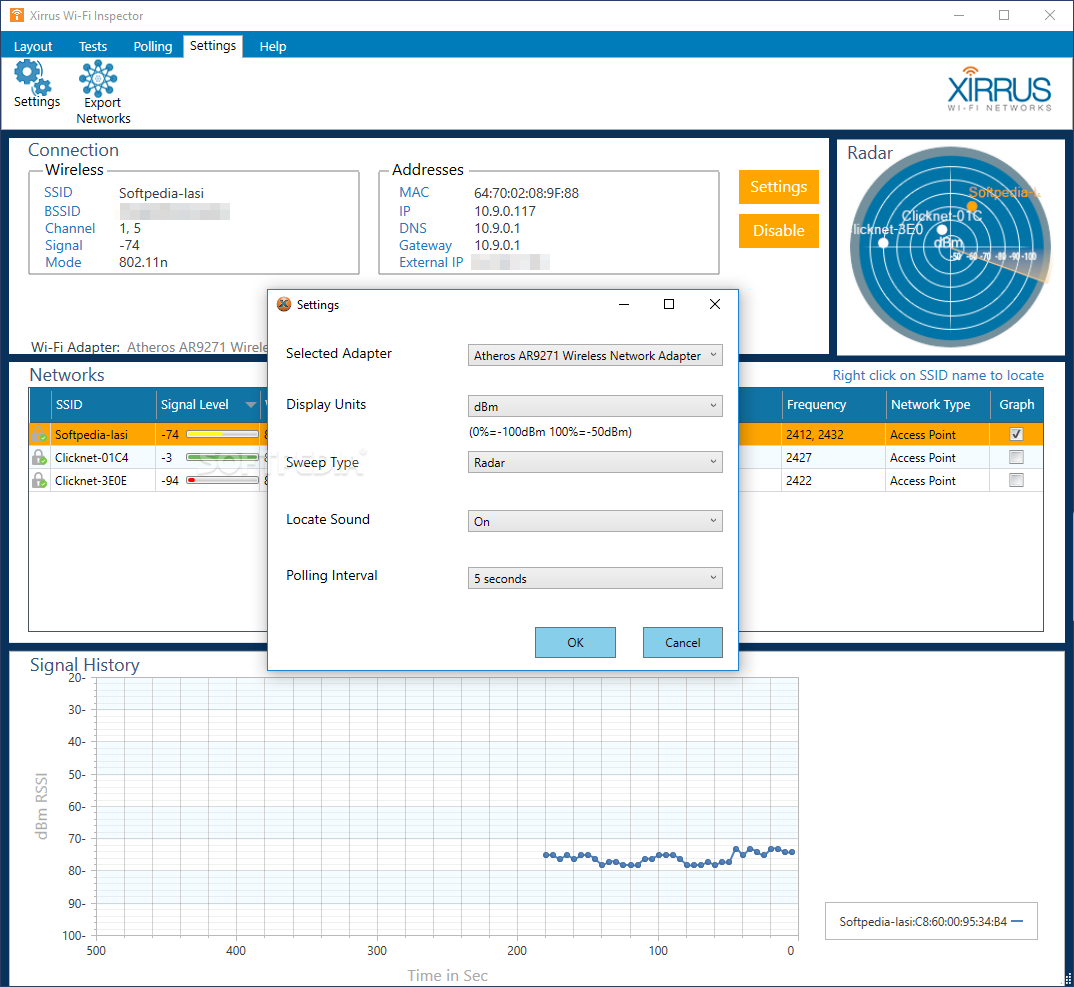This screenshot has width=1074, height=987.
Task: Open the Tests menu tab
Action: pos(92,47)
